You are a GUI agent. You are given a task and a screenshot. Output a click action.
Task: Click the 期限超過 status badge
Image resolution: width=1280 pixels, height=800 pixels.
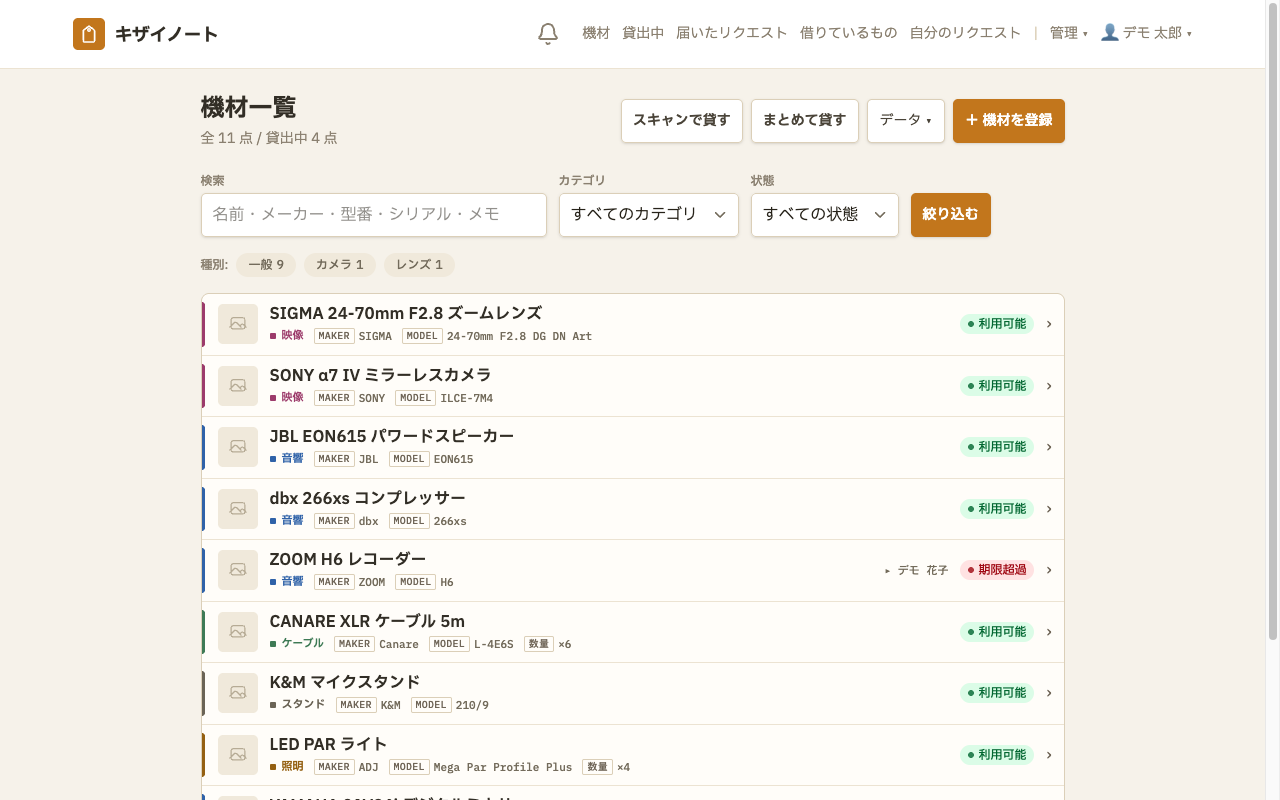coord(997,570)
